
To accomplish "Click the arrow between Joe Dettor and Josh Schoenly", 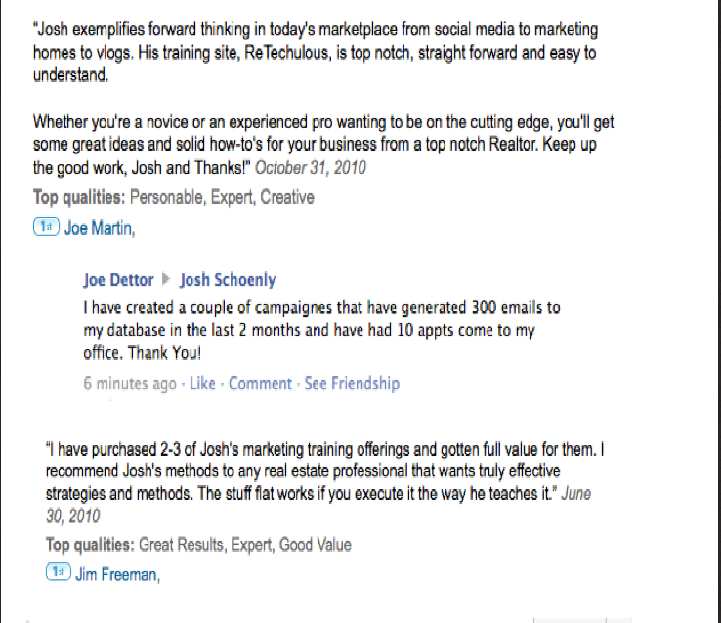I will [167, 280].
